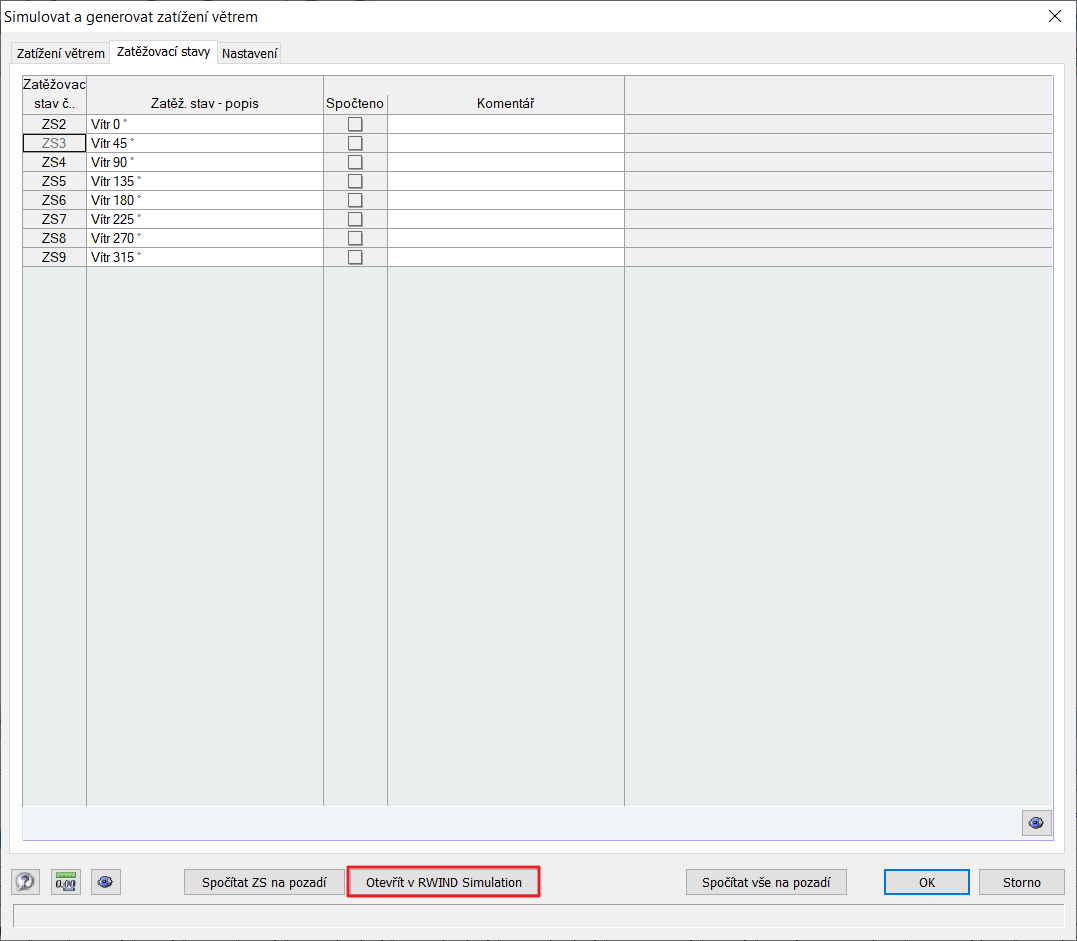The image size is (1077, 941).
Task: Open the help dialog via question mark icon
Action: pos(25,882)
